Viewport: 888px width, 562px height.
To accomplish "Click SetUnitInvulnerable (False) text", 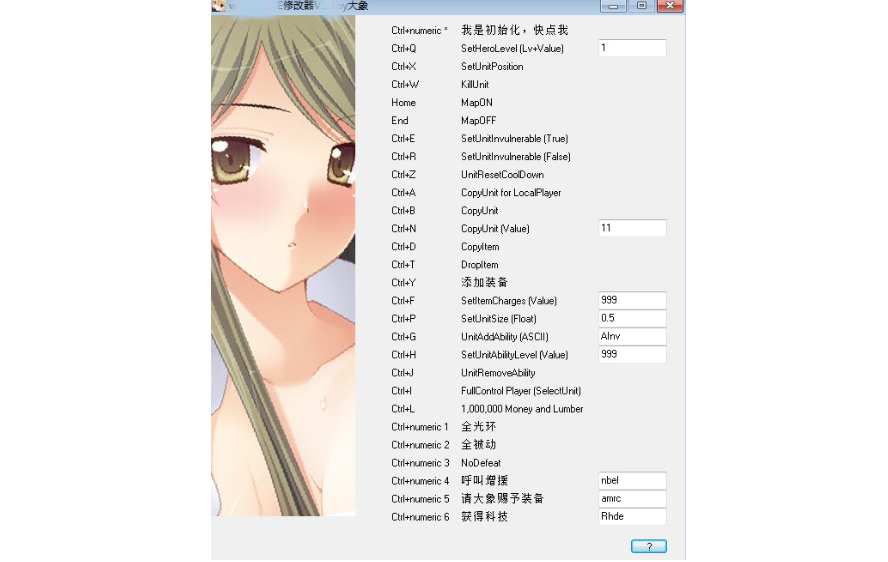I will (515, 157).
